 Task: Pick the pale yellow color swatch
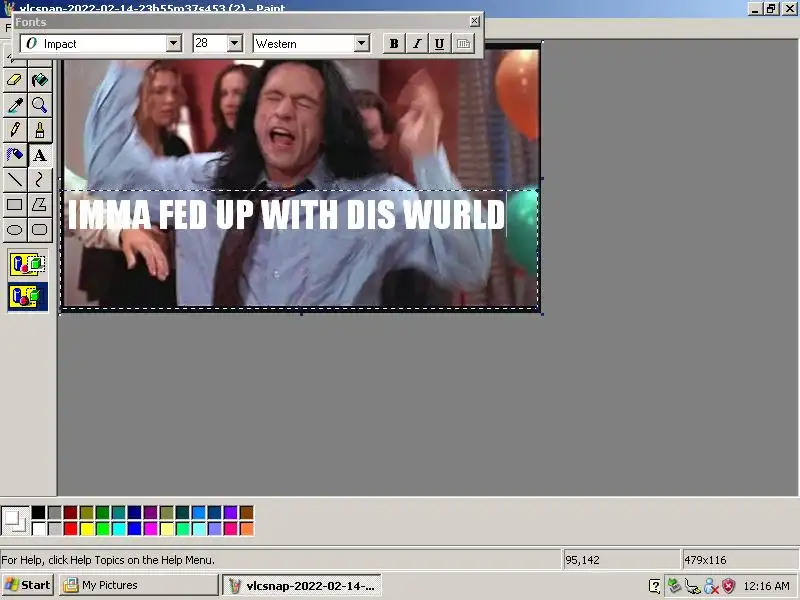click(x=166, y=529)
